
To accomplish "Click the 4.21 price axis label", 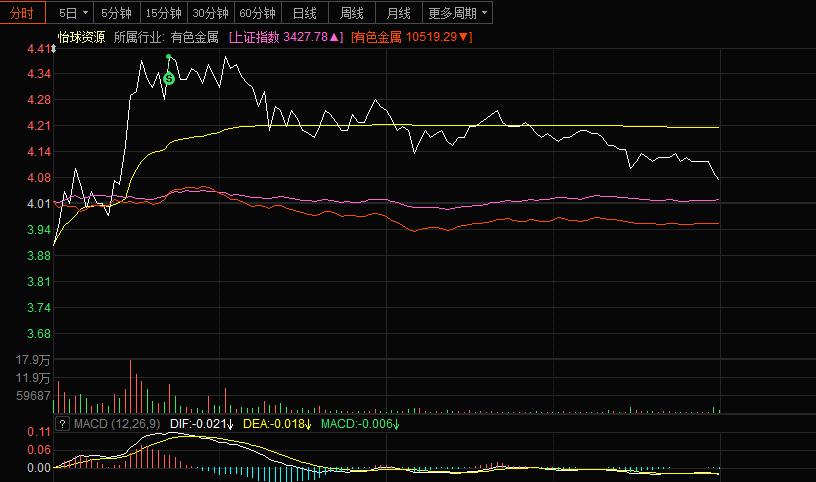I will (x=39, y=125).
